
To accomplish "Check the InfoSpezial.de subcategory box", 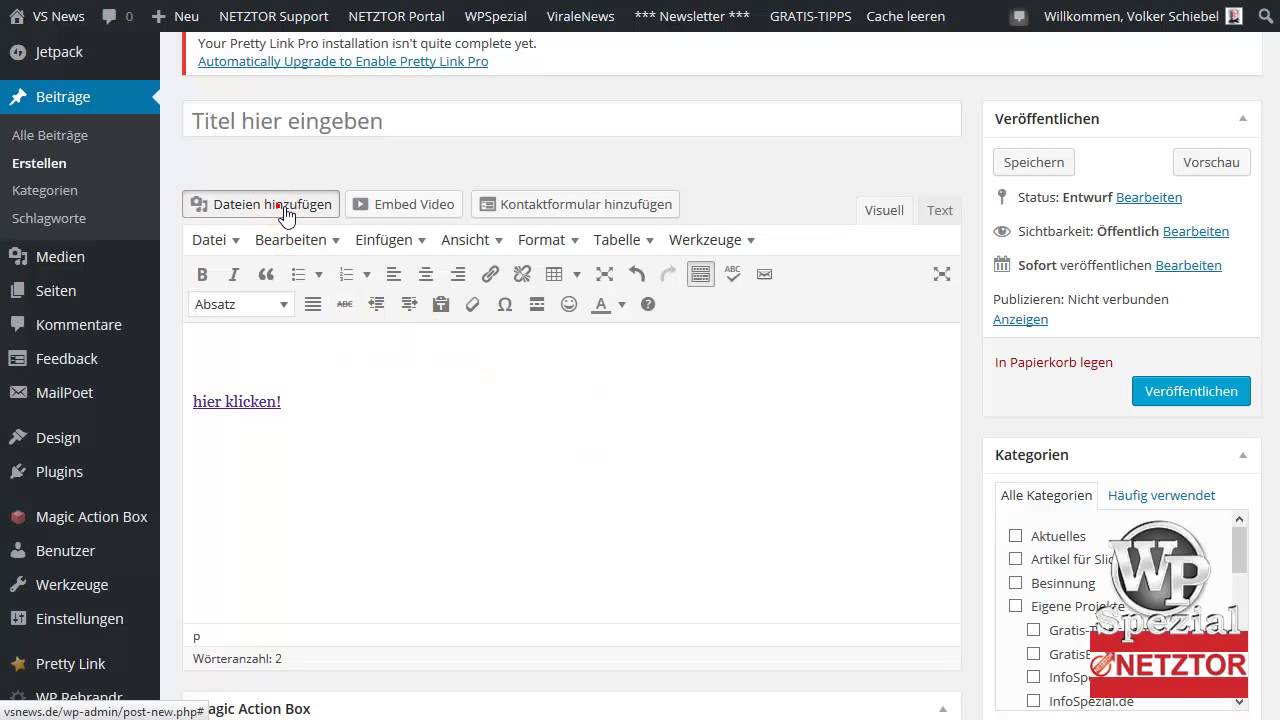I will tap(1034, 701).
